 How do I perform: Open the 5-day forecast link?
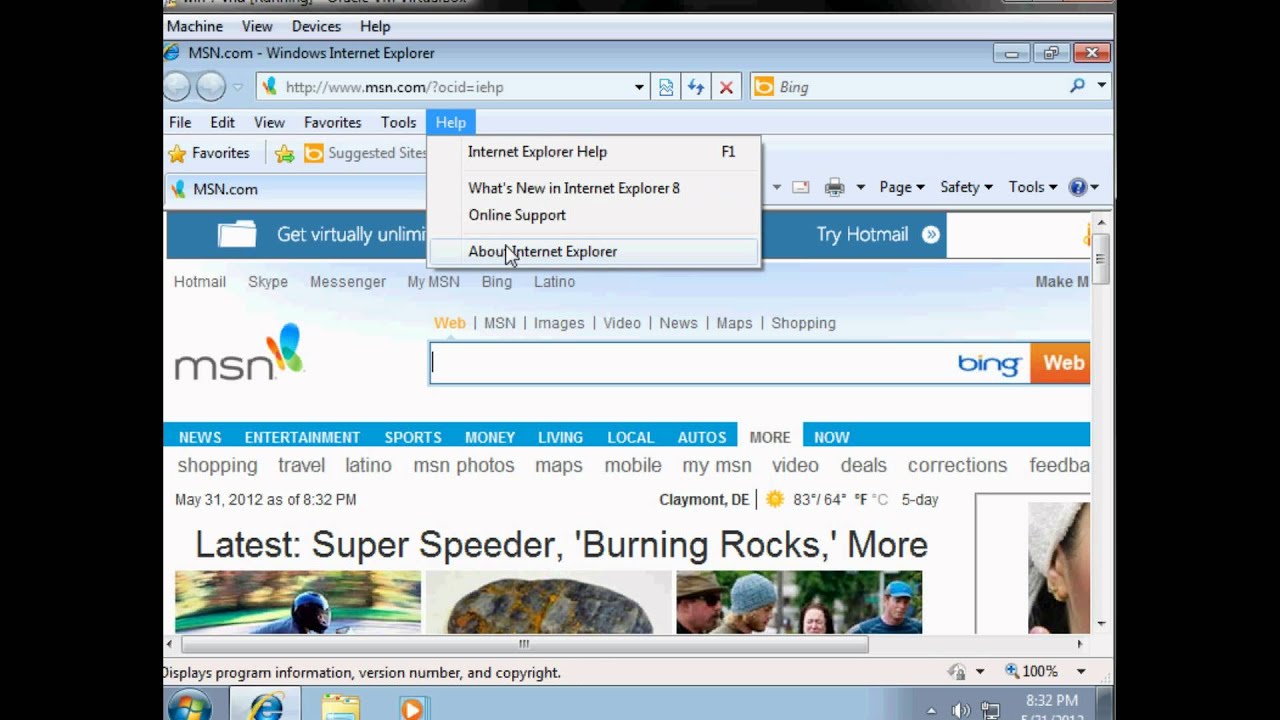(920, 499)
